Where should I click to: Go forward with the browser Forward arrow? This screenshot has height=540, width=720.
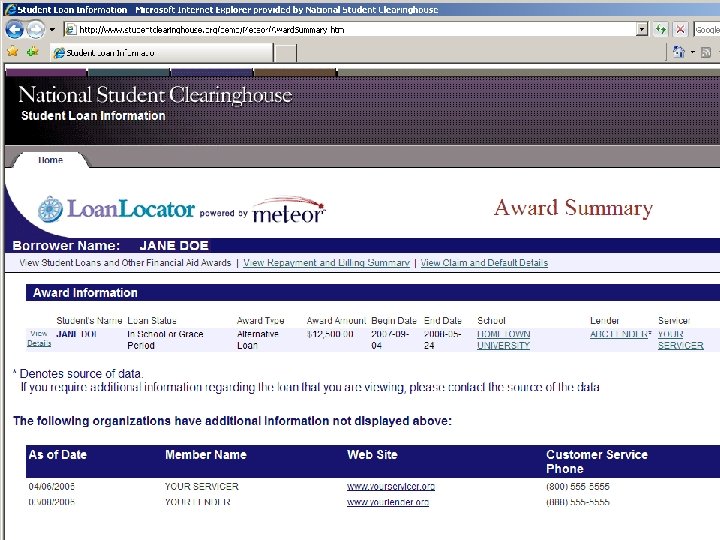(x=36, y=30)
